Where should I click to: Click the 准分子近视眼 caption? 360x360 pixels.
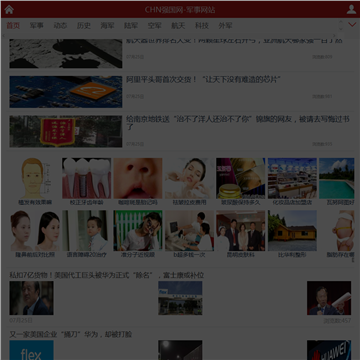pos(138,255)
